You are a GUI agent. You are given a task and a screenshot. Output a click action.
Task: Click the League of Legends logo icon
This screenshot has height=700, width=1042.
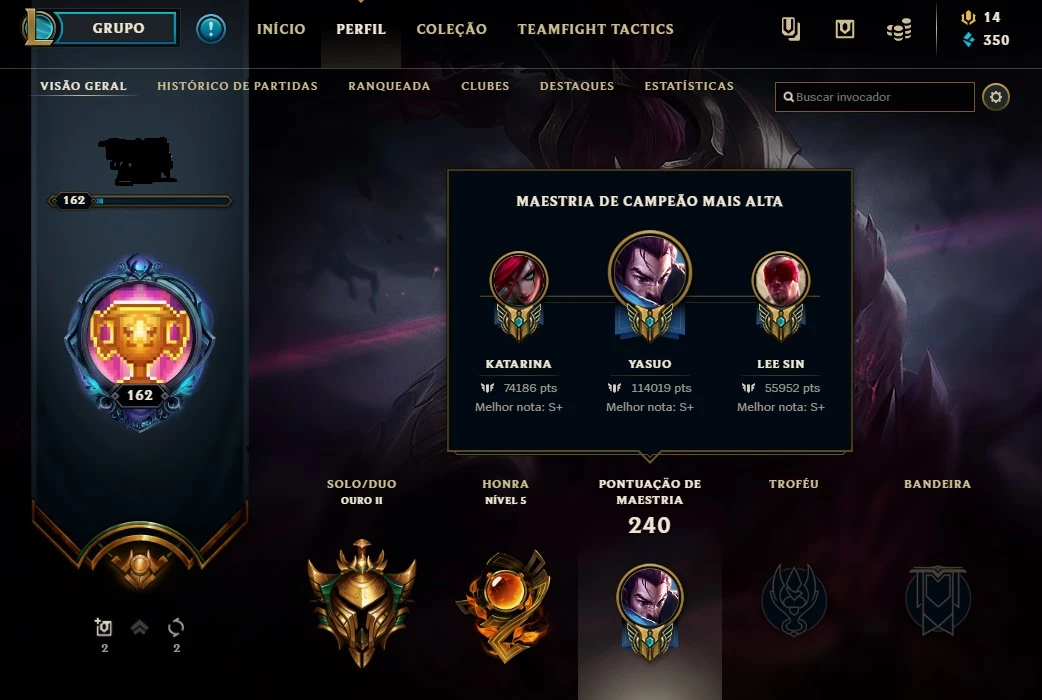tap(39, 27)
